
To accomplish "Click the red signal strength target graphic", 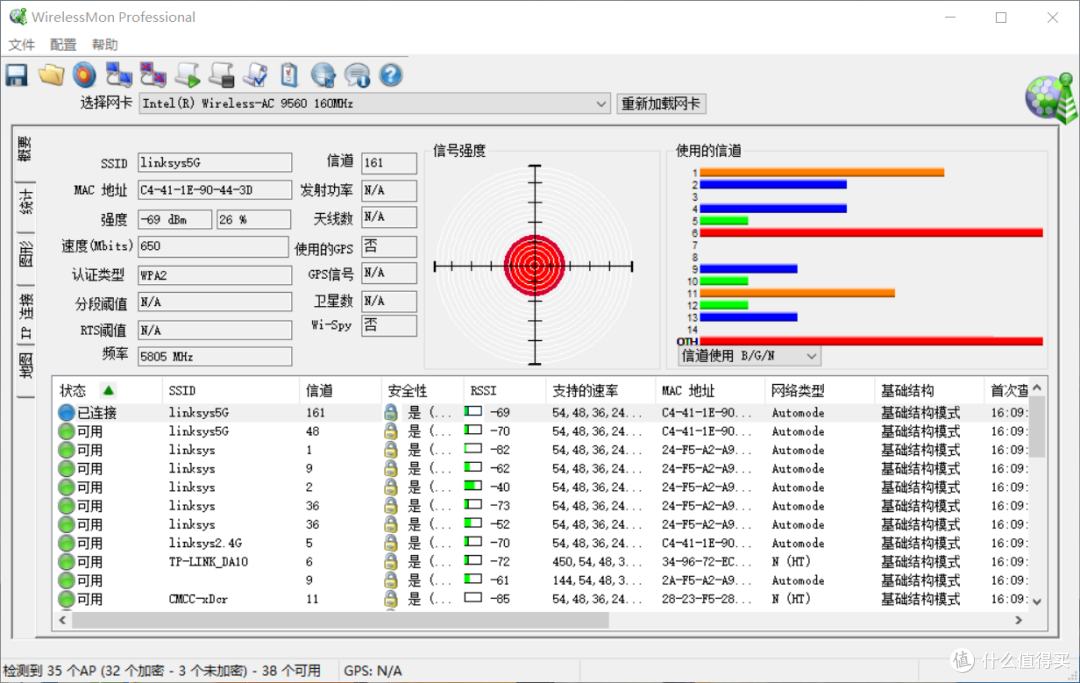I will (x=534, y=265).
